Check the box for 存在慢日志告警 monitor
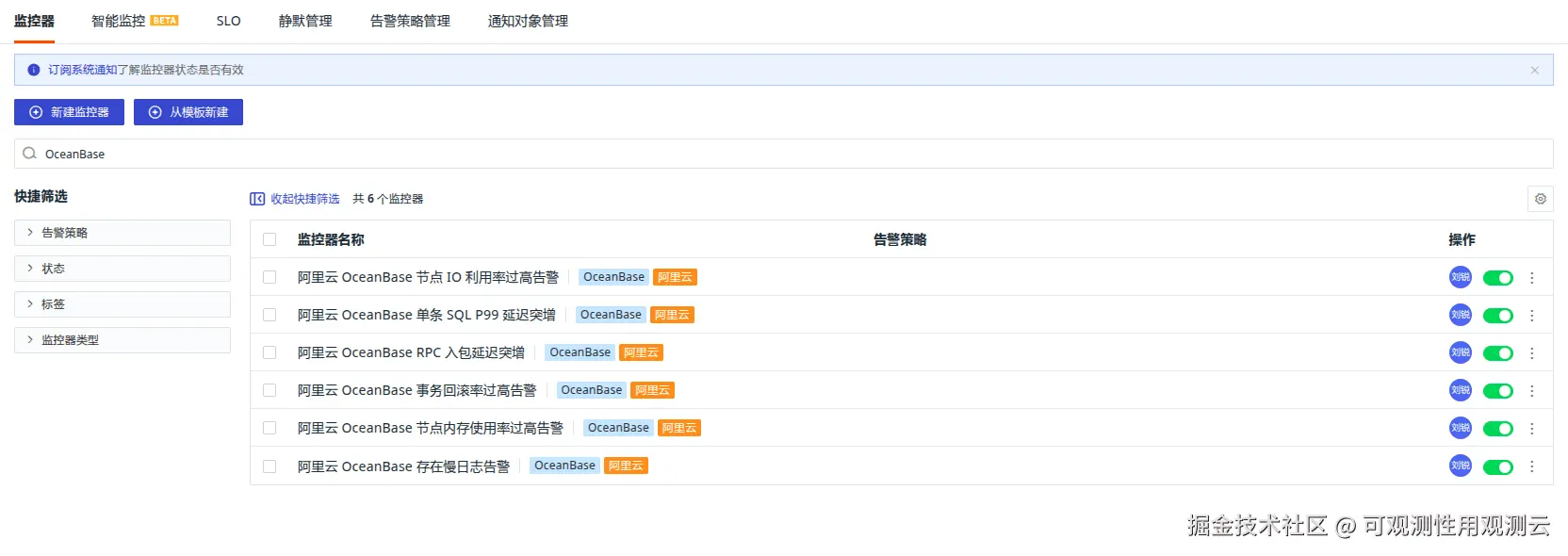1568x556 pixels. 269,466
